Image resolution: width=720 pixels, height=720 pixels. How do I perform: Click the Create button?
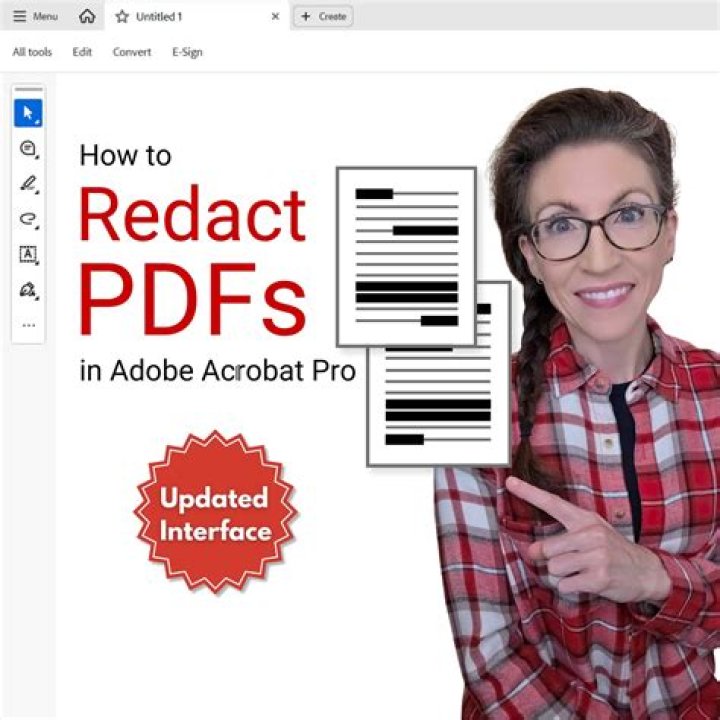click(323, 17)
